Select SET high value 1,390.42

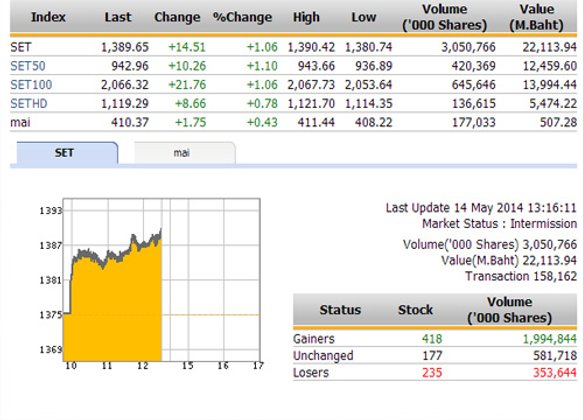click(x=311, y=47)
